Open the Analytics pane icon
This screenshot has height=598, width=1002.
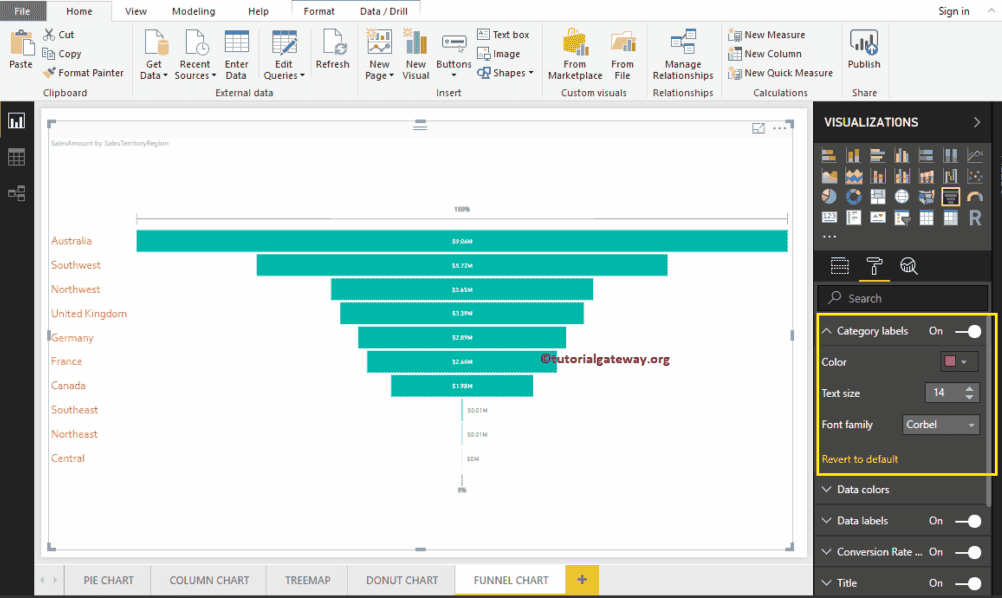point(908,265)
